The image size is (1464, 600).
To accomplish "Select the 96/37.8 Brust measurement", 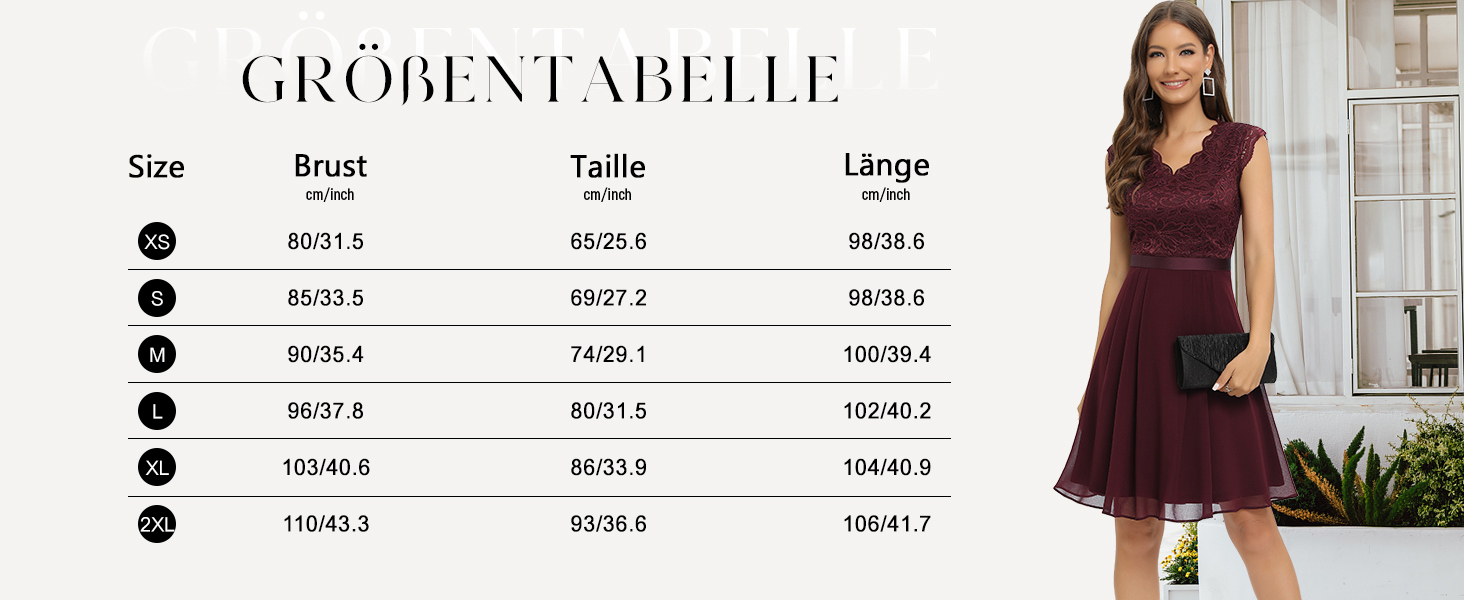I will coord(326,411).
